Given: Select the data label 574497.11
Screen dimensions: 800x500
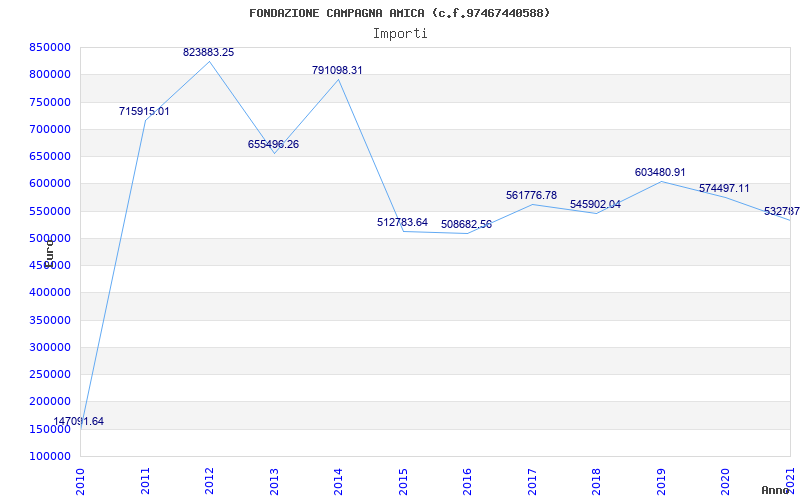Looking at the screenshot, I should tap(724, 188).
